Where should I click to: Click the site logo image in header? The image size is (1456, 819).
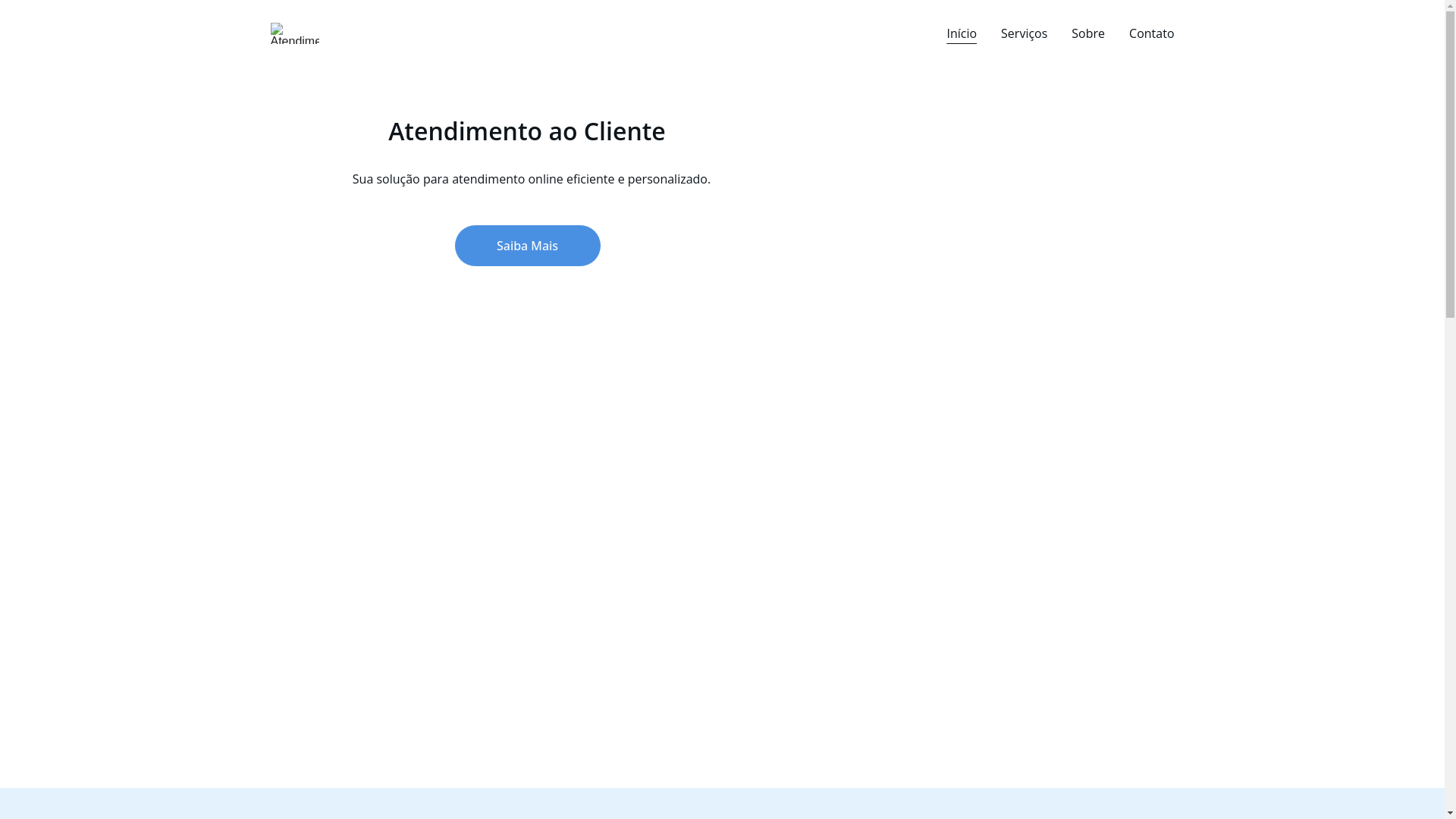pyautogui.click(x=295, y=33)
